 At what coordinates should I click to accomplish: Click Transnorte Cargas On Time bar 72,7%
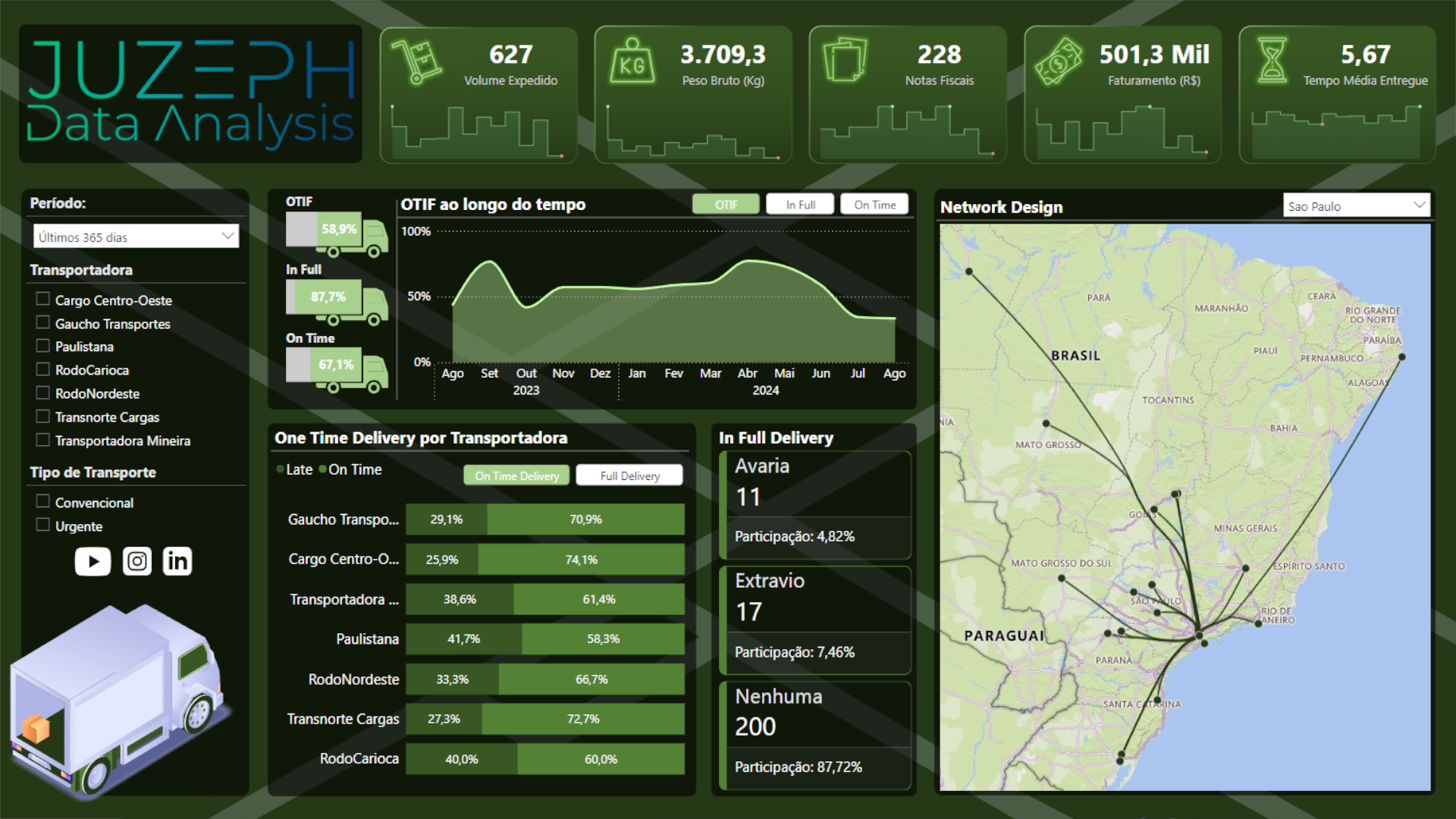point(583,719)
